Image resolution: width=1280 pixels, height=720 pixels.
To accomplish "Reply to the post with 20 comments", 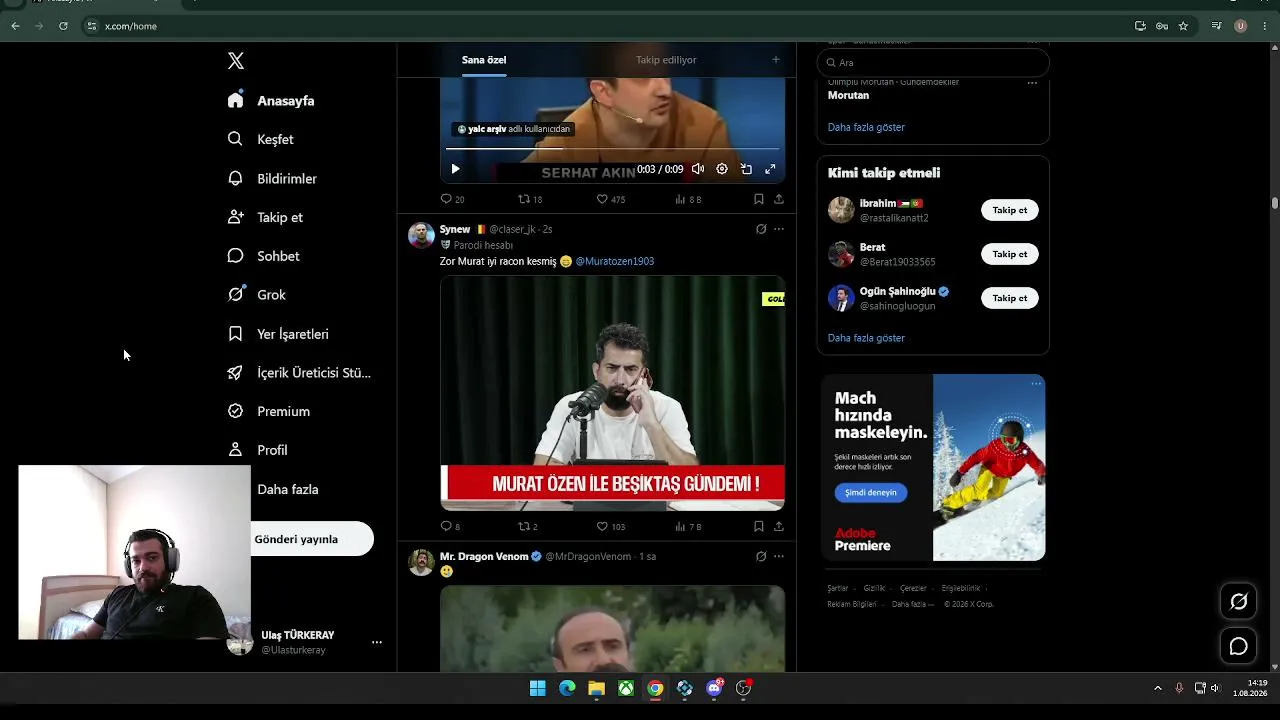I will pos(452,199).
